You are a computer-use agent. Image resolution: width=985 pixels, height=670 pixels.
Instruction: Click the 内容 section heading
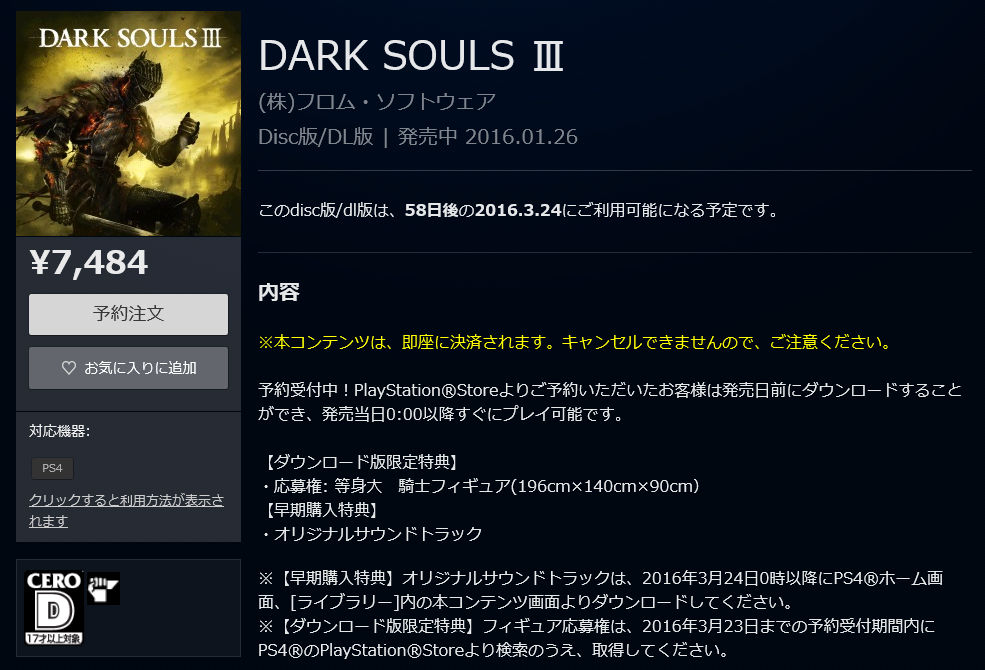pyautogui.click(x=279, y=292)
